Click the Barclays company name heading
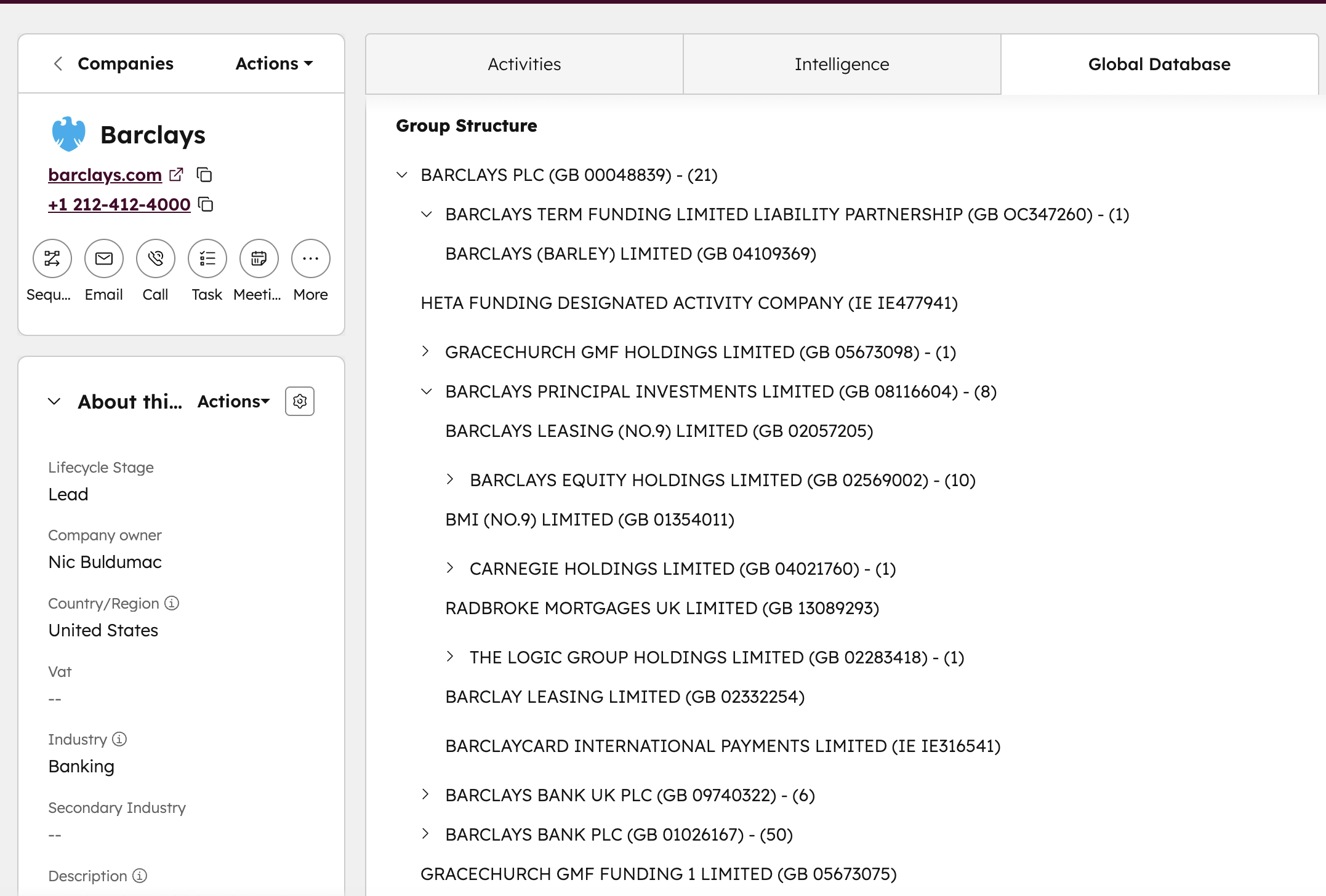Viewport: 1326px width, 896px height. [153, 135]
